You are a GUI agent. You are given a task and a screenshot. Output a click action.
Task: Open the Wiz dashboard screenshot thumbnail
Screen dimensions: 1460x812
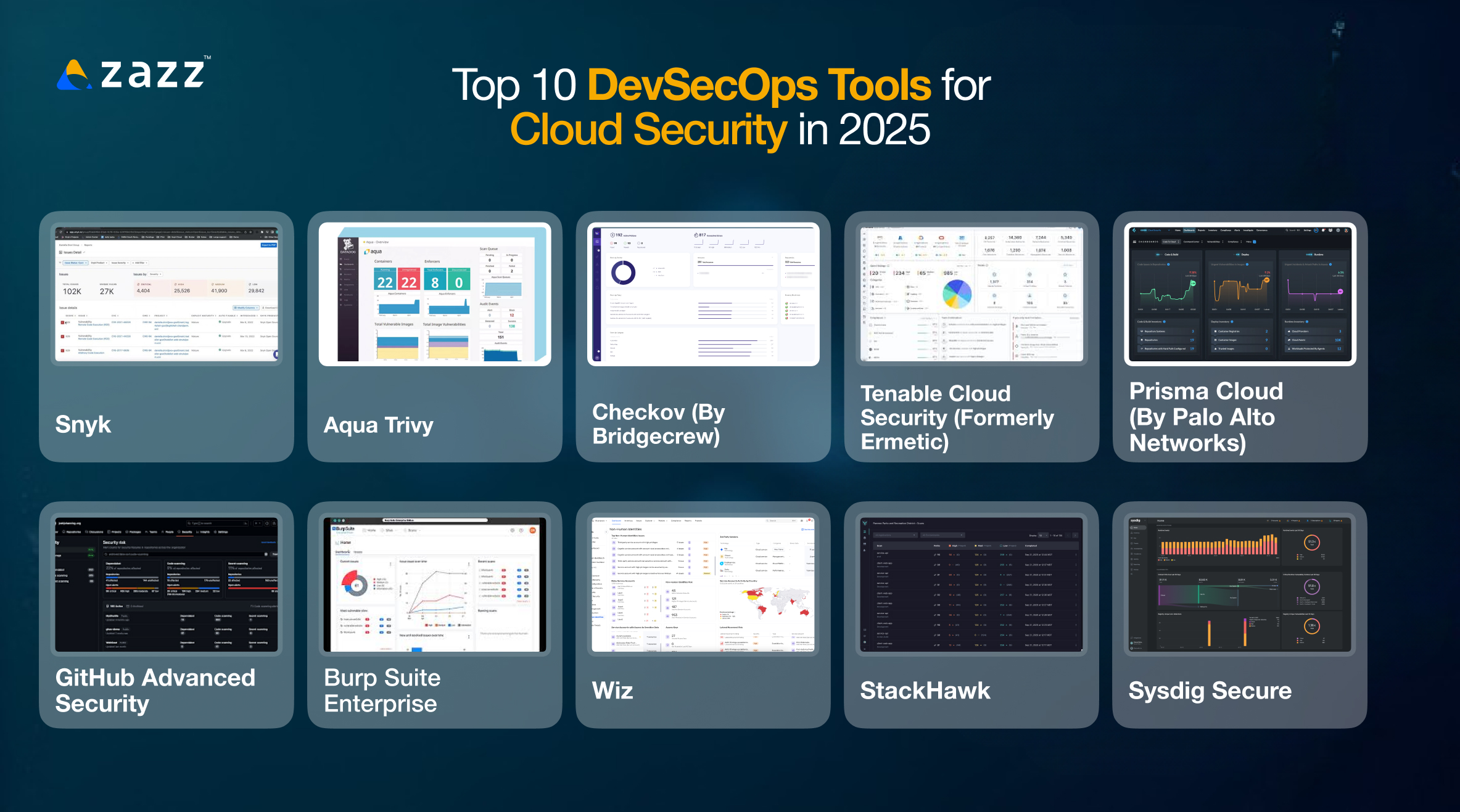click(x=703, y=584)
